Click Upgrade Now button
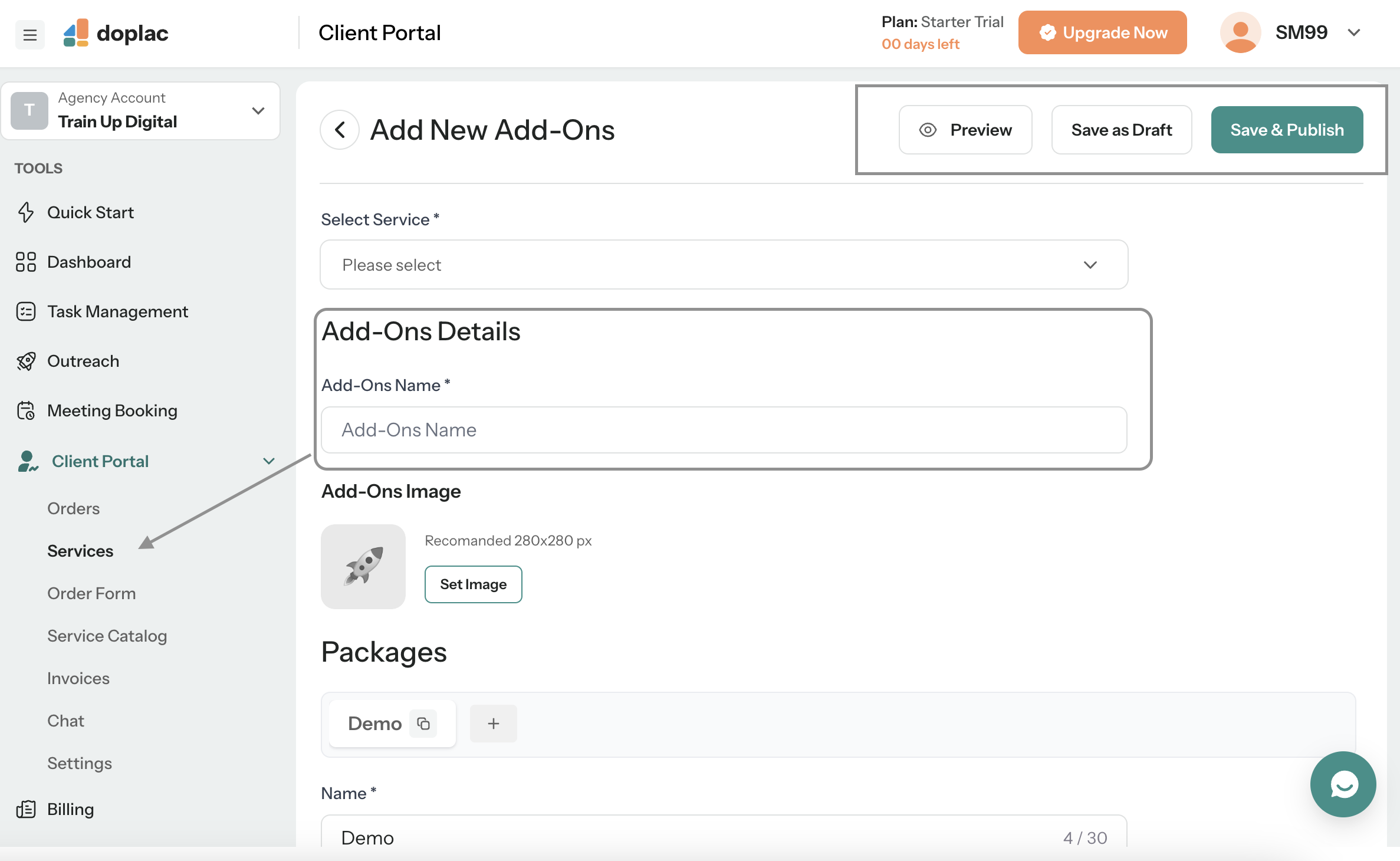 point(1102,32)
